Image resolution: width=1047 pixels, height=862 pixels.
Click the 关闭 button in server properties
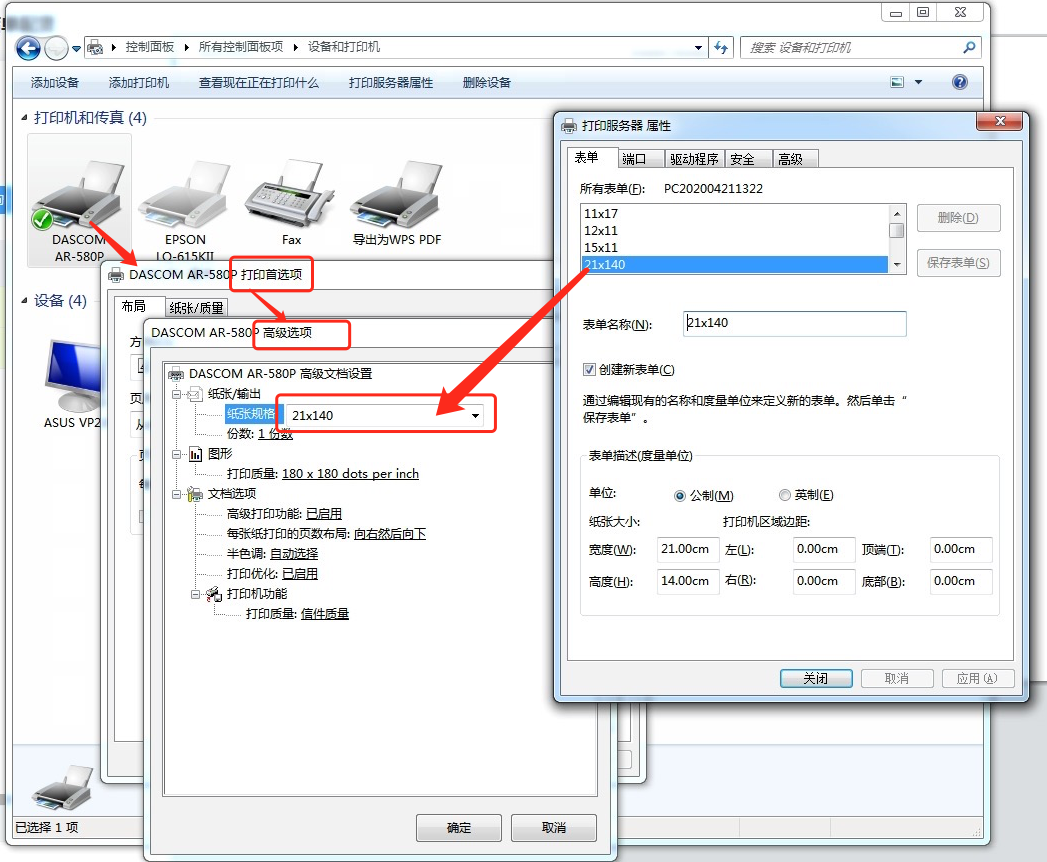816,678
